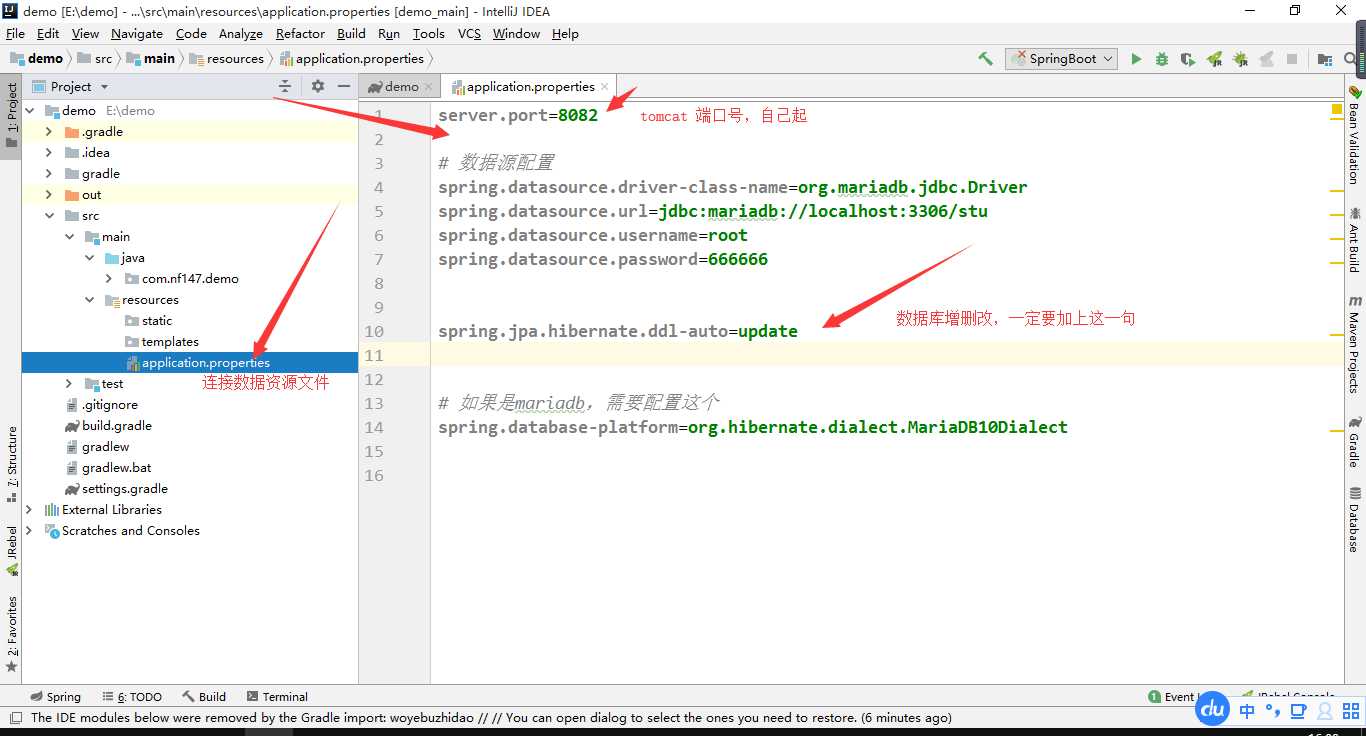Click status bar Gradle import message
This screenshot has width=1366, height=736.
pyautogui.click(x=491, y=718)
